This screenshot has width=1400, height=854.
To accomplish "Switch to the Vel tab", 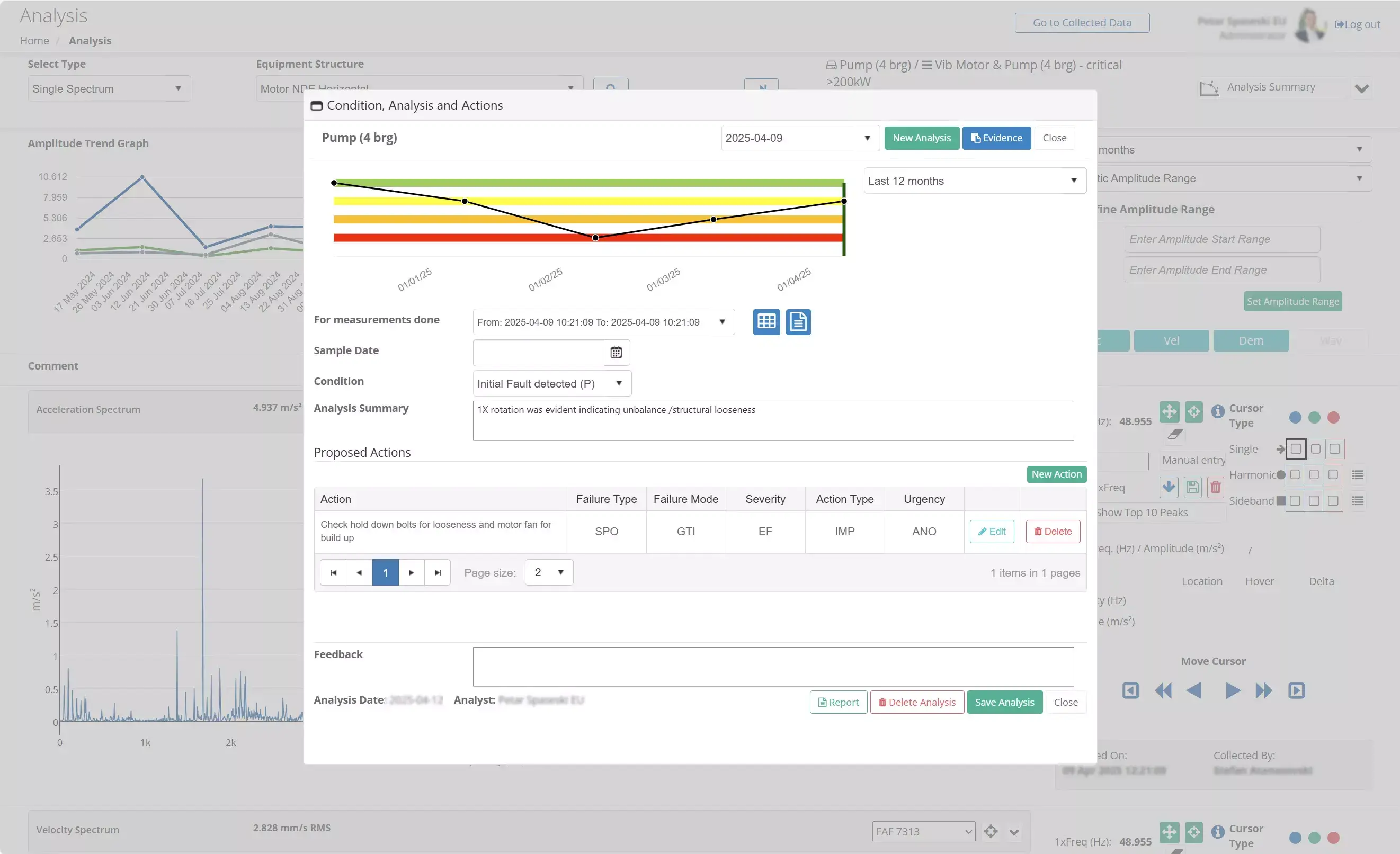I will coord(1171,340).
